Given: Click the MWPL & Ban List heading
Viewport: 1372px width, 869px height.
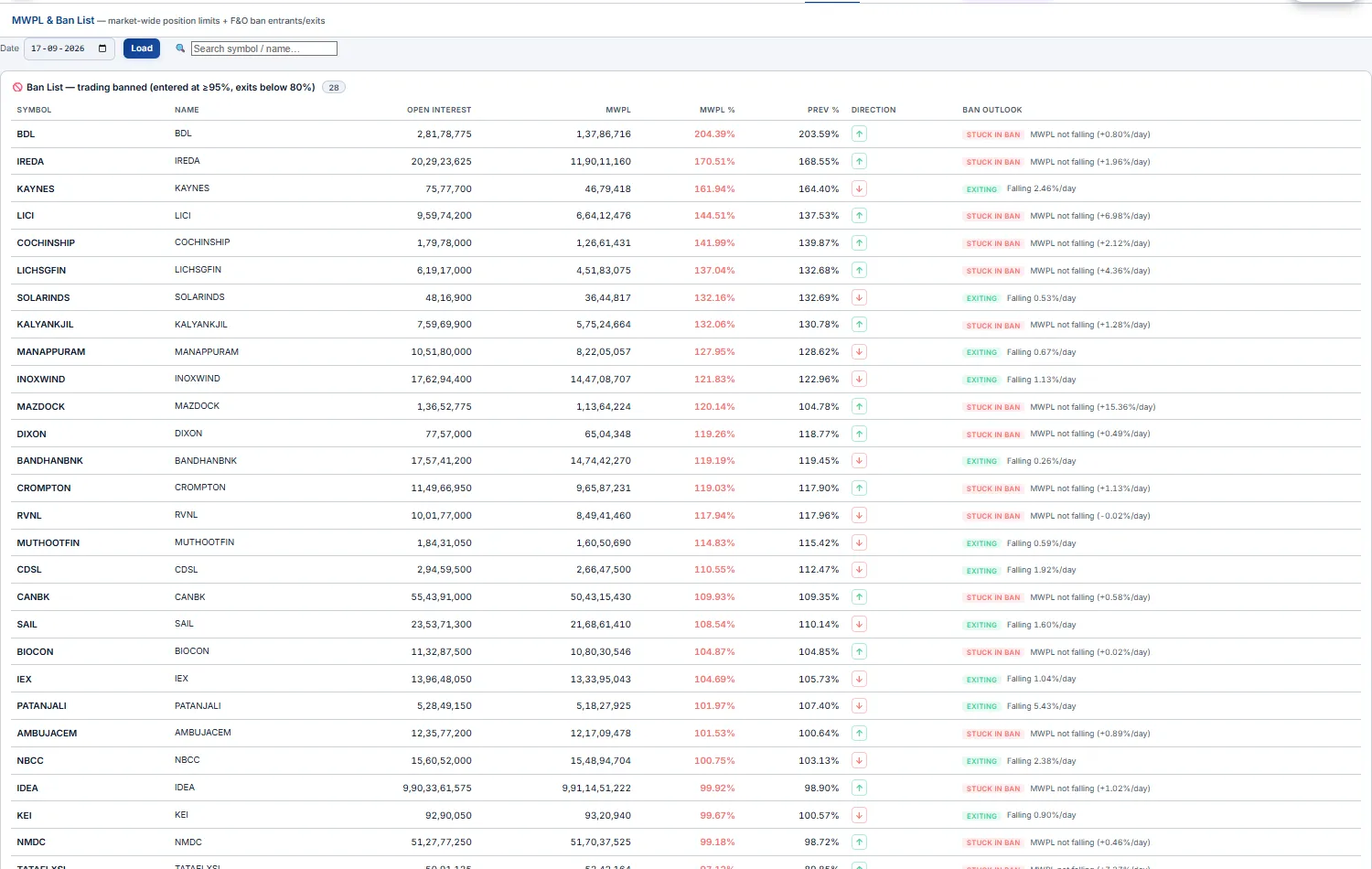Looking at the screenshot, I should [53, 20].
